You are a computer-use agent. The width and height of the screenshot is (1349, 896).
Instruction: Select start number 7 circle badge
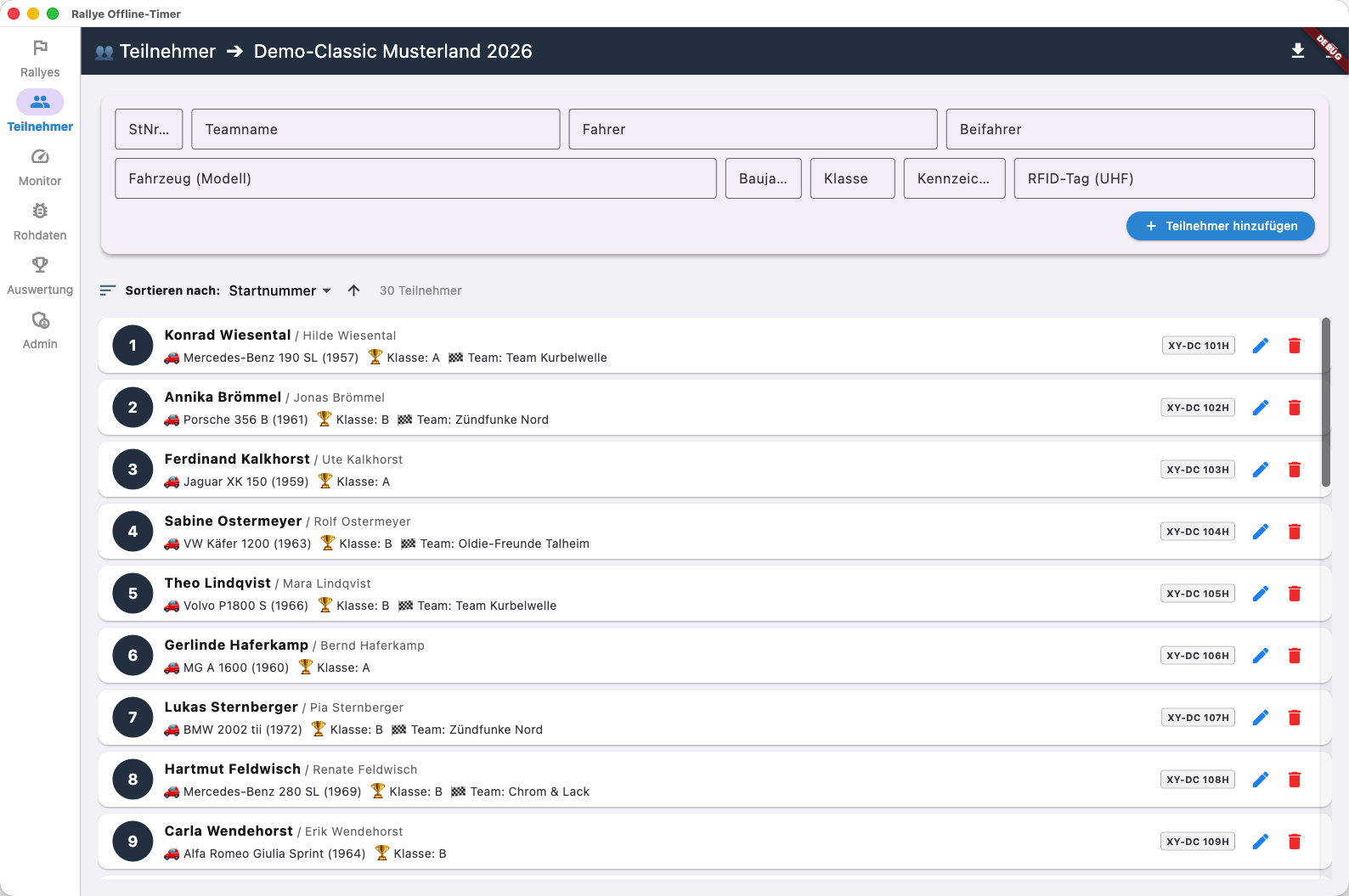[x=133, y=718]
